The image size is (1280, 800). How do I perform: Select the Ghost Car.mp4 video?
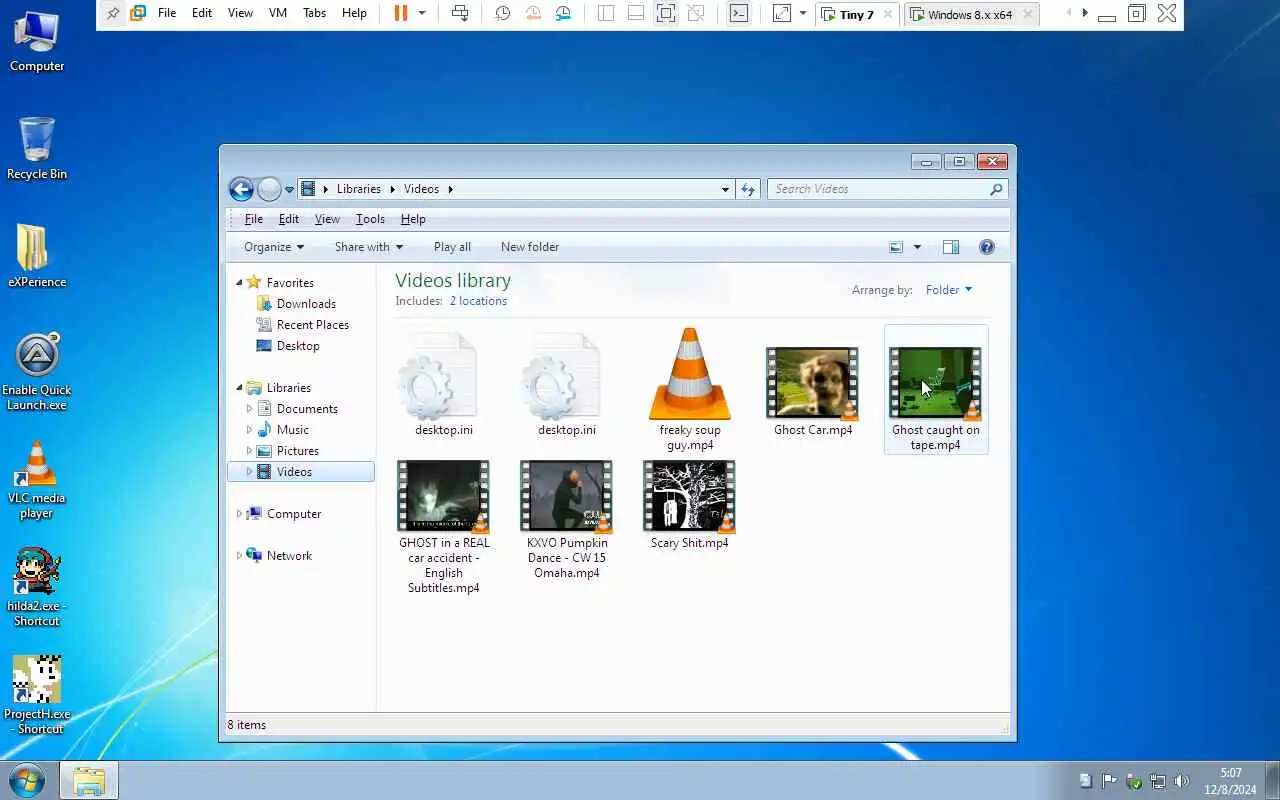813,392
